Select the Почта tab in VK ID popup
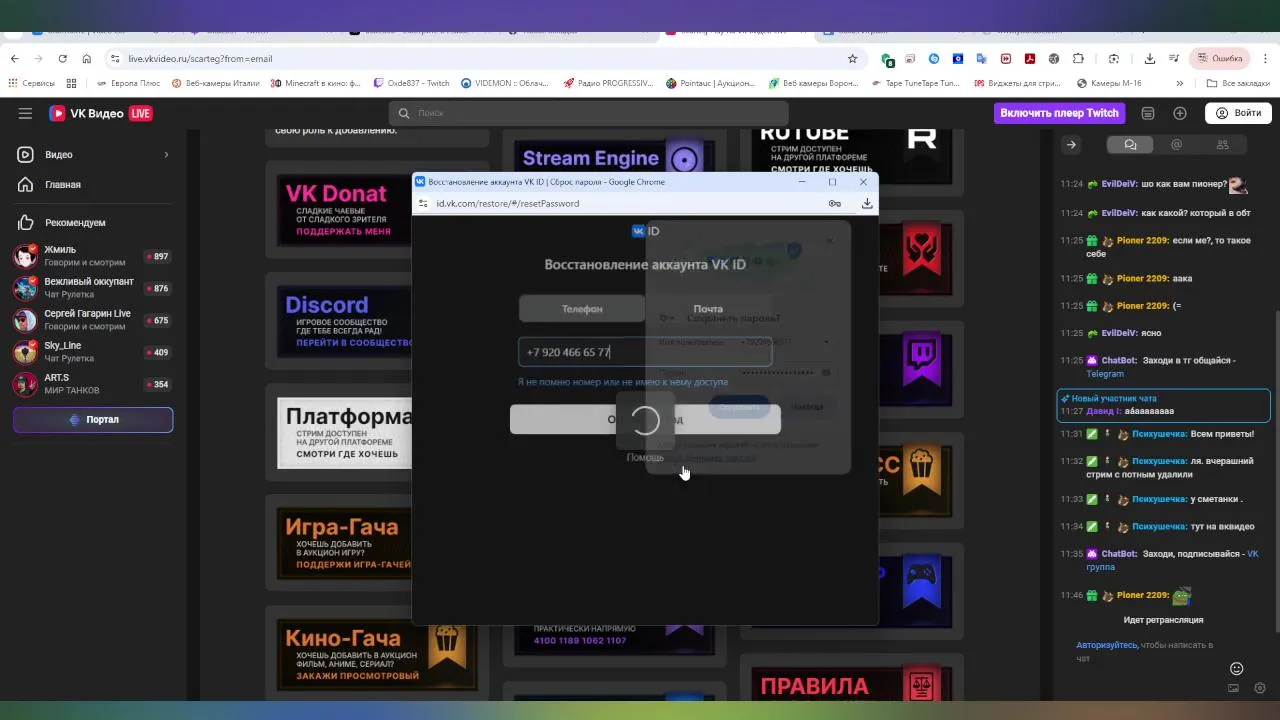Viewport: 1280px width, 720px height. 708,309
